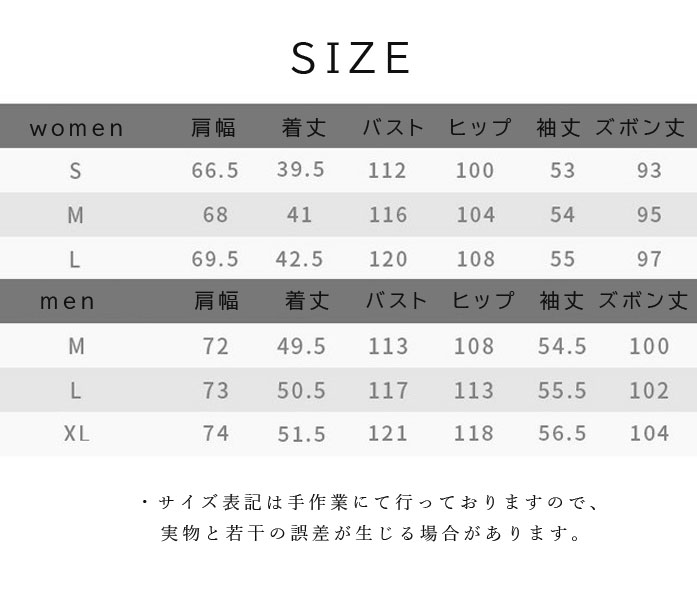Click the men's XL pants length 104
Screen dimensions: 697x599
649,434
